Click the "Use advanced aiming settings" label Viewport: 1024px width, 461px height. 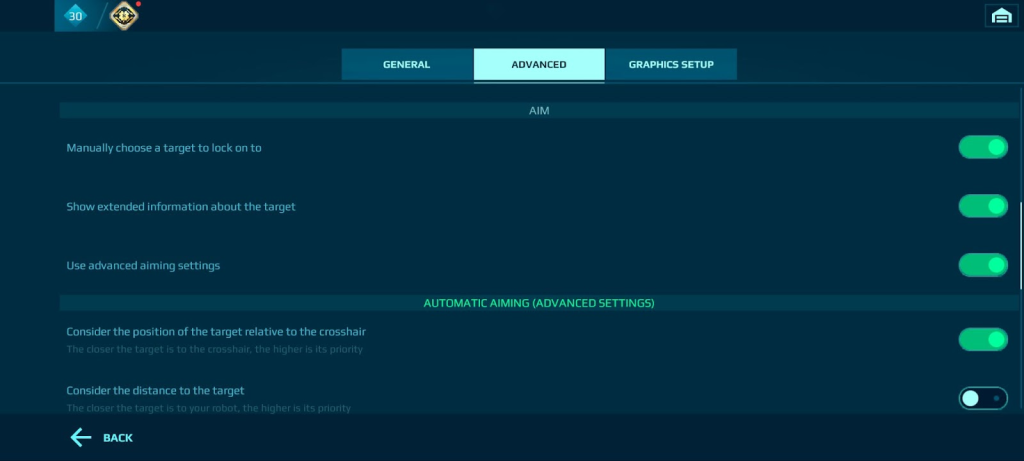(x=143, y=266)
